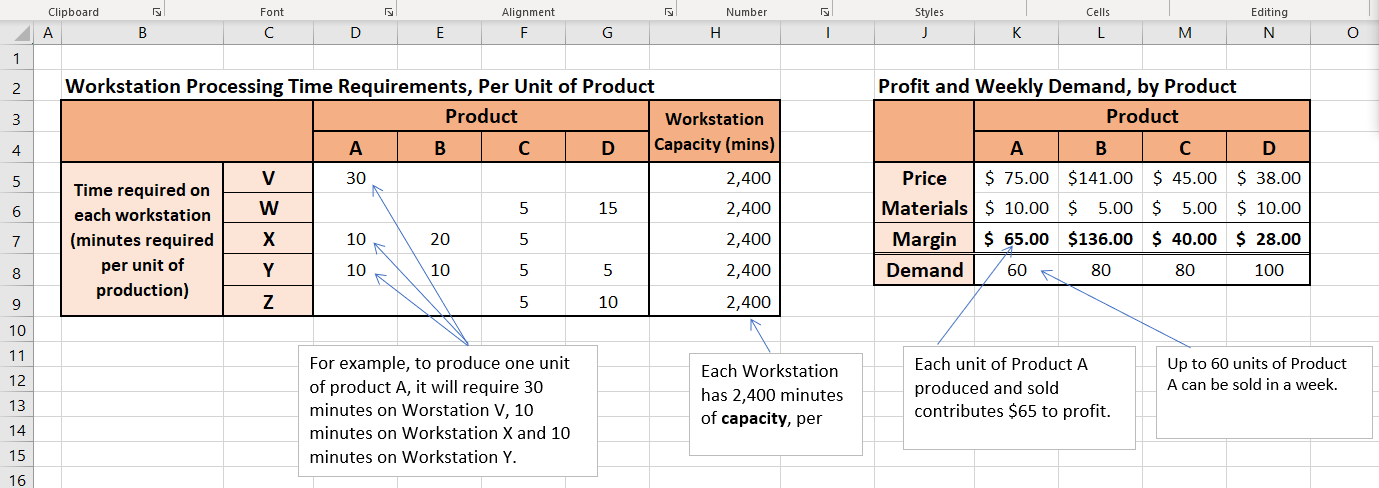Open the Alignment dialog launcher
This screenshot has width=1379, height=488.
click(x=668, y=12)
